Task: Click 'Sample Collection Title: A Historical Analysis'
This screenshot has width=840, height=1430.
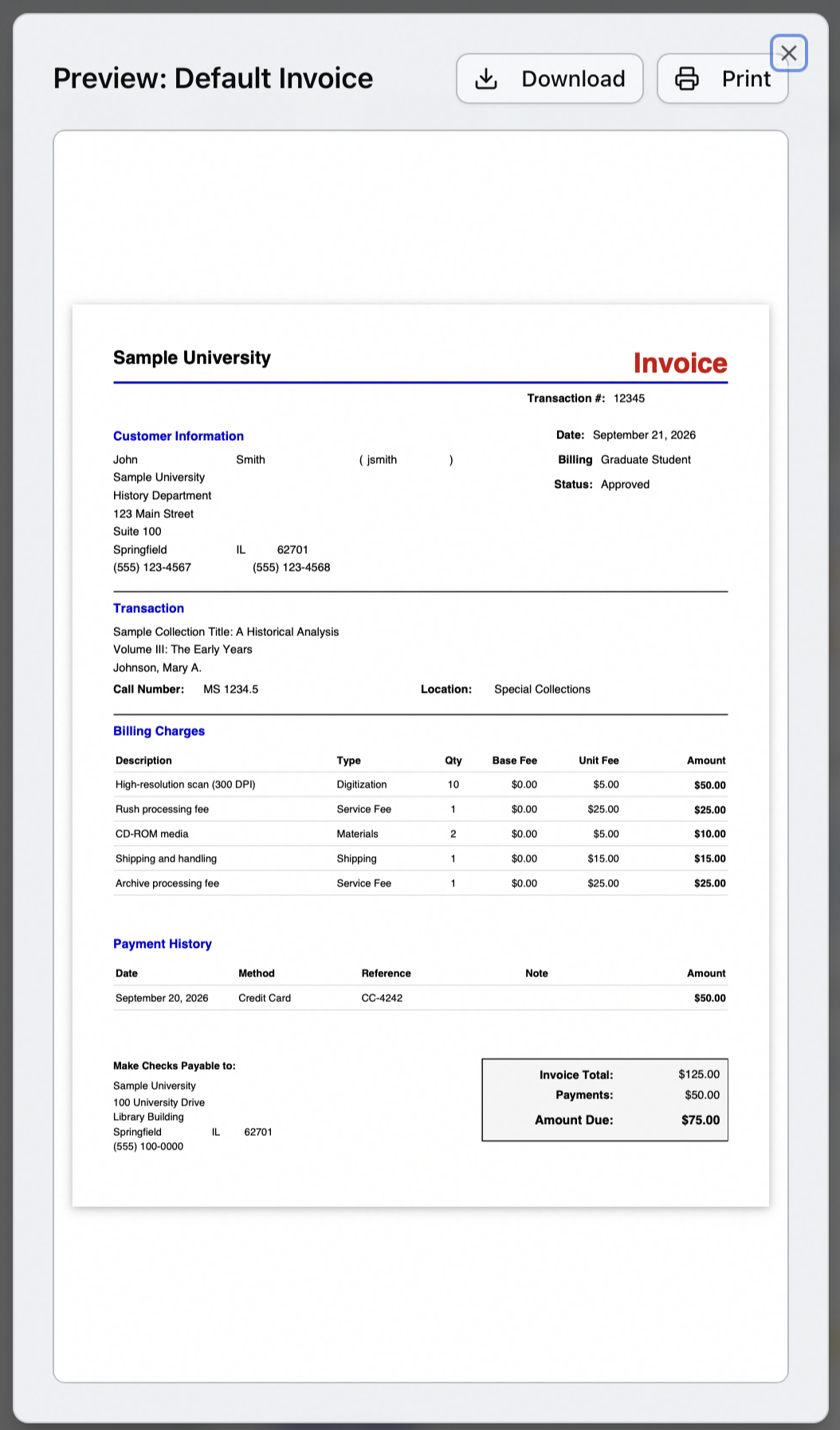Action: [226, 631]
